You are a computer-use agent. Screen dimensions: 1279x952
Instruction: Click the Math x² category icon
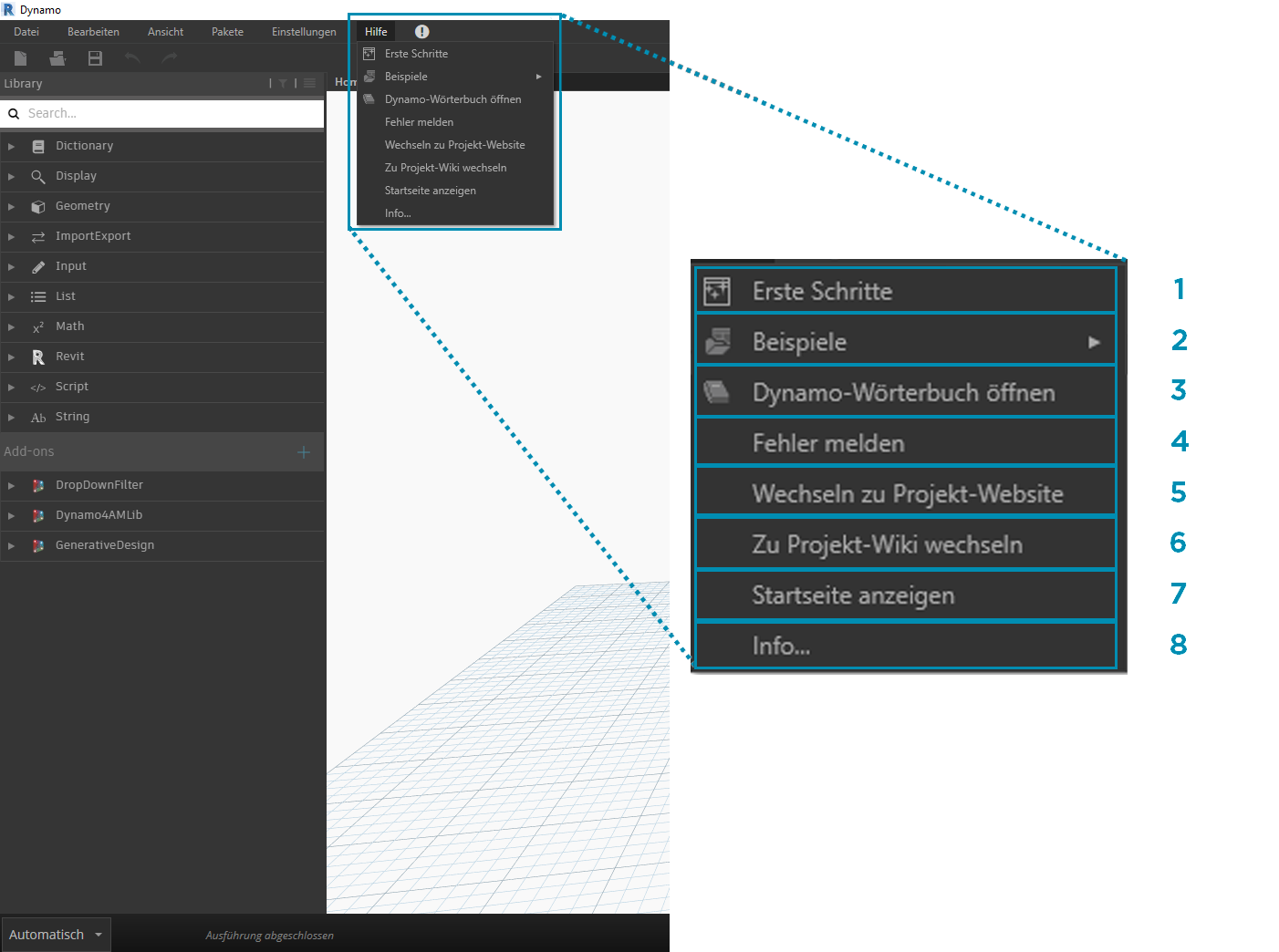(x=38, y=326)
